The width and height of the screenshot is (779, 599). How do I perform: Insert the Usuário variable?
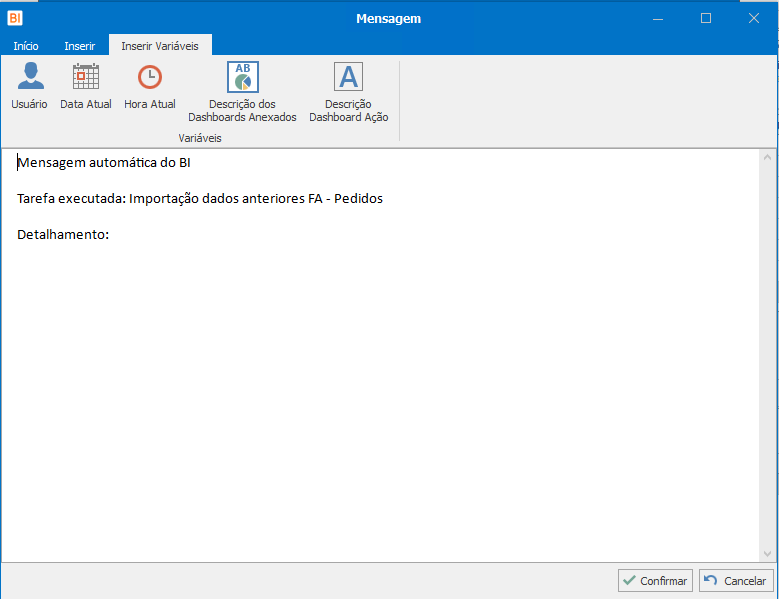[30, 85]
